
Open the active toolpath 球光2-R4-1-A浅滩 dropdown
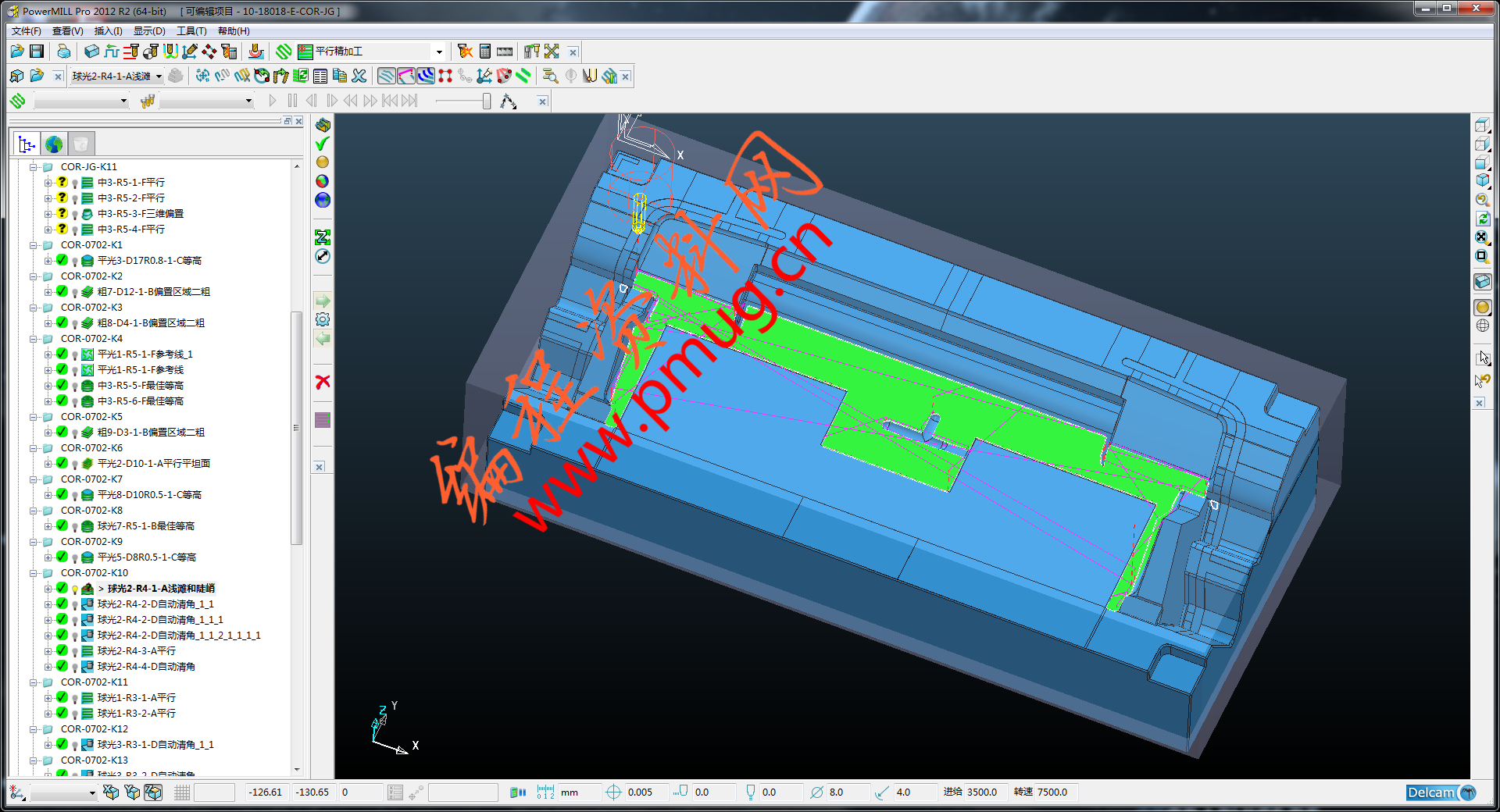click(x=159, y=76)
